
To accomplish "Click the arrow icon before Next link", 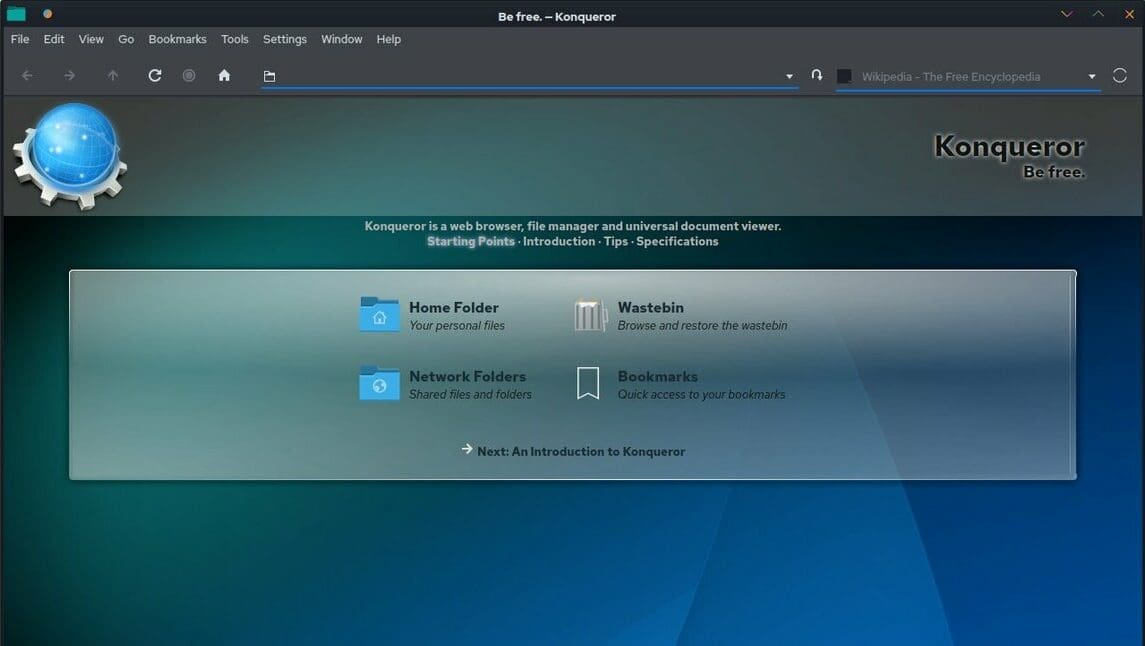I will click(467, 449).
